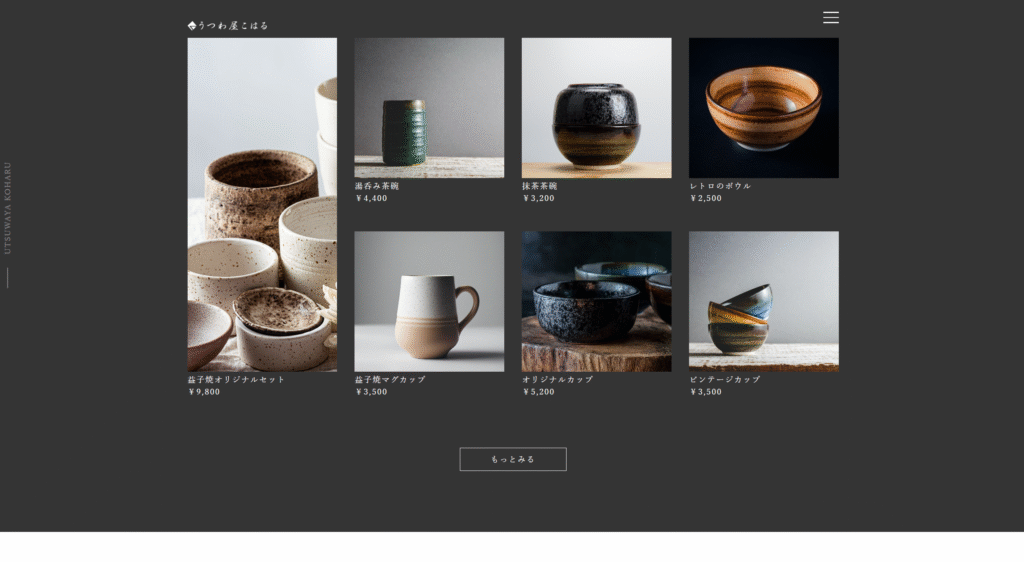The width and height of the screenshot is (1024, 562).
Task: Click the うつわ屋こはる logo
Action: 228,25
